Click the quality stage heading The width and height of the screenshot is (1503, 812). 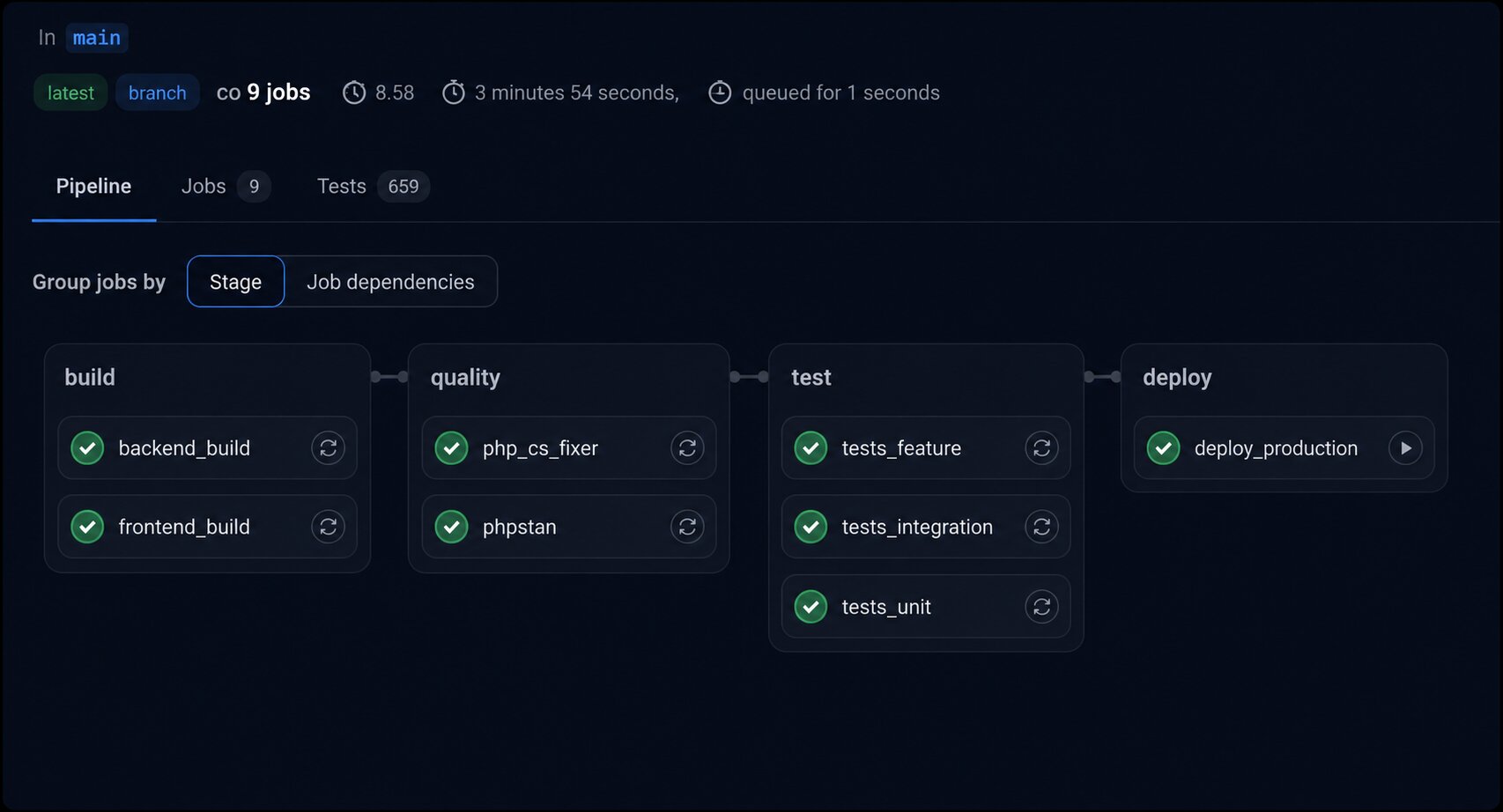coord(465,378)
